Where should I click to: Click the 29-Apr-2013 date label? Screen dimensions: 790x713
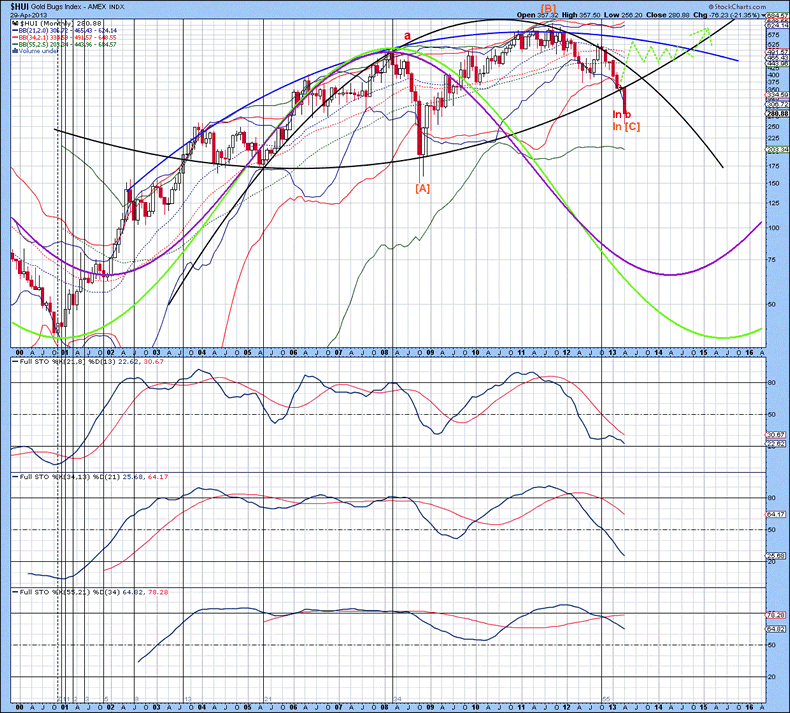30,15
